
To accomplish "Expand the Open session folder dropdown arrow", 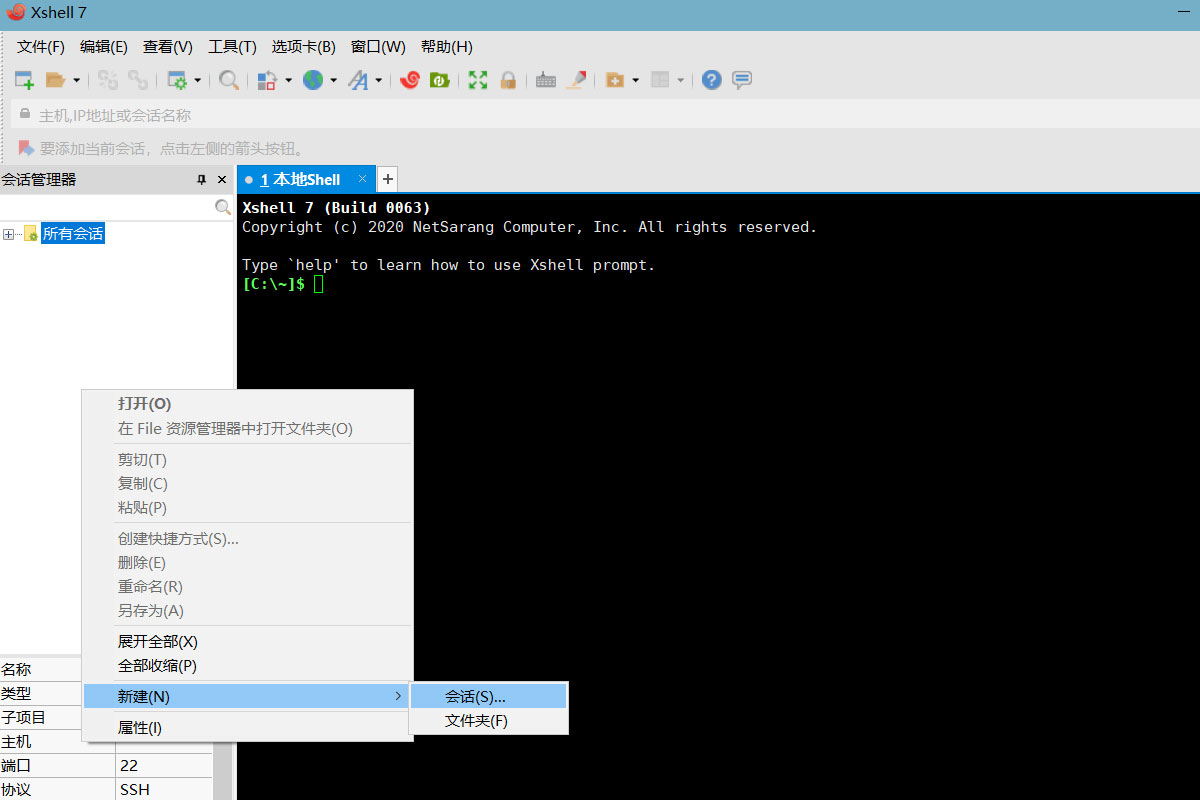I will (x=76, y=80).
